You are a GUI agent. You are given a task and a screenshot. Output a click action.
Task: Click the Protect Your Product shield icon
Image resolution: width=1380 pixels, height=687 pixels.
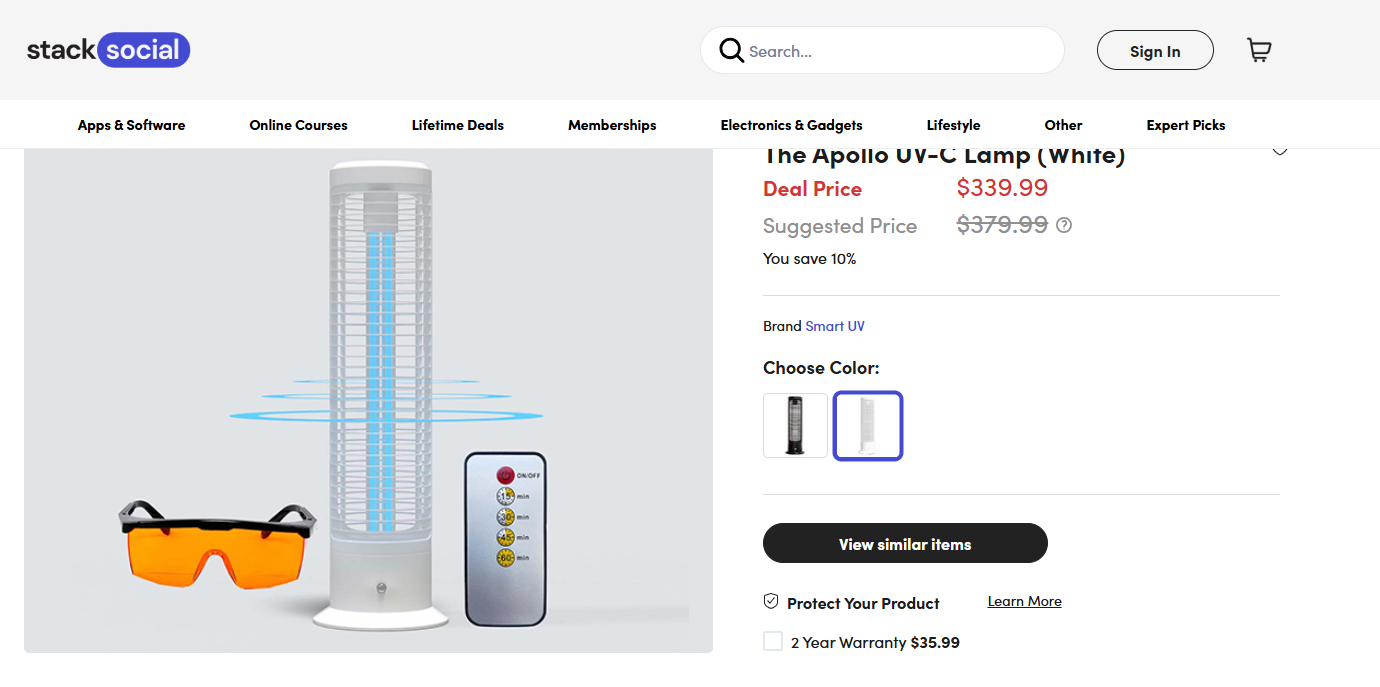point(771,602)
